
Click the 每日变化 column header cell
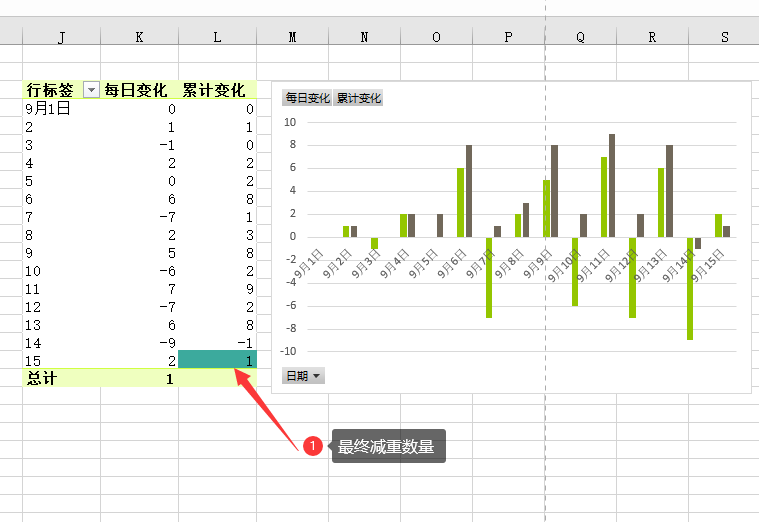click(x=139, y=90)
